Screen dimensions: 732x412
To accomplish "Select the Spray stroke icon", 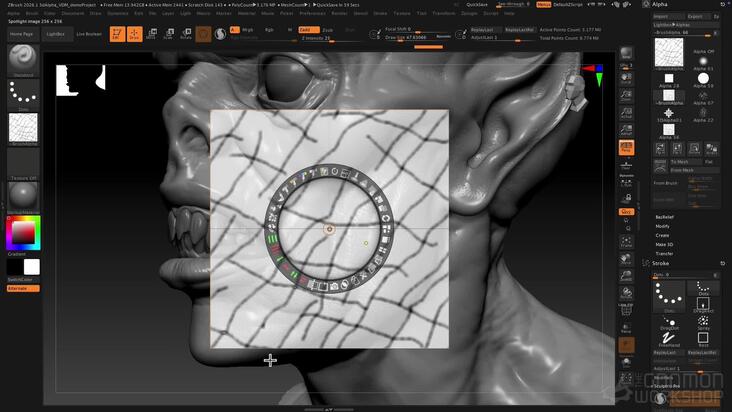I will [703, 322].
